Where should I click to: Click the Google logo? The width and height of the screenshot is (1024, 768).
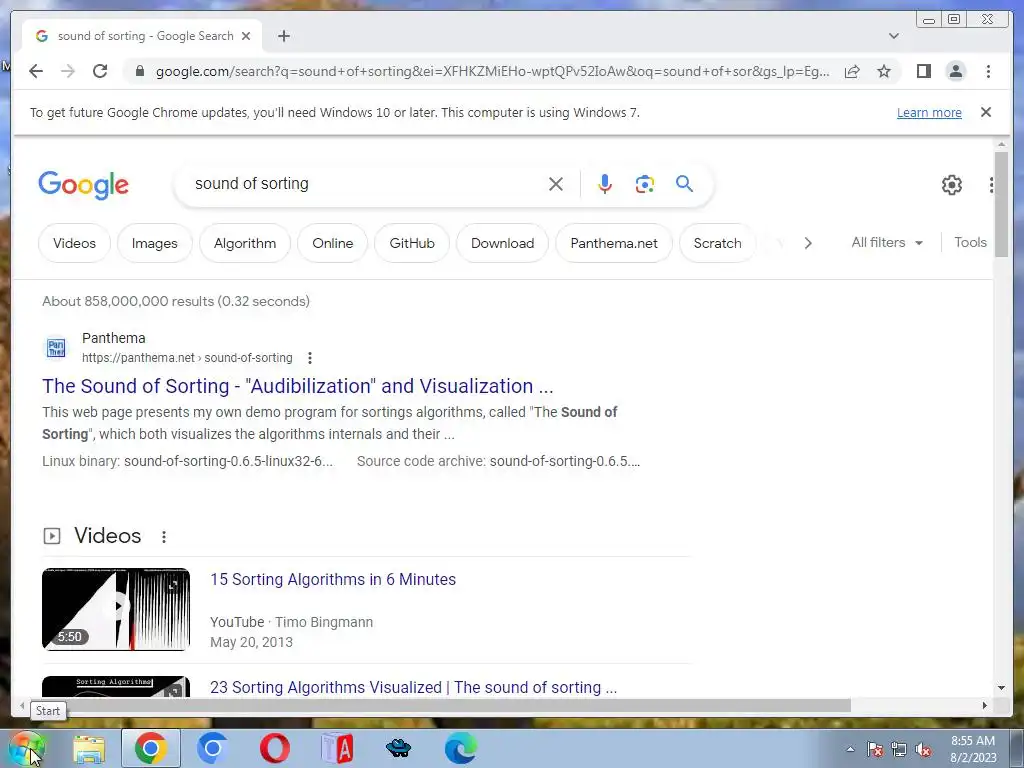point(83,185)
